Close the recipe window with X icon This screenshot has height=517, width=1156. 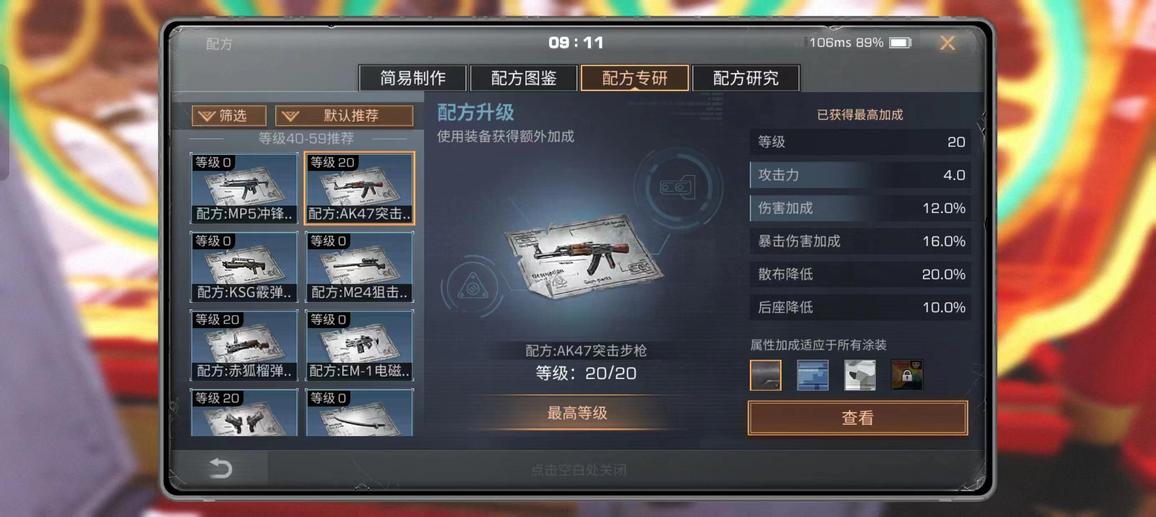(947, 44)
